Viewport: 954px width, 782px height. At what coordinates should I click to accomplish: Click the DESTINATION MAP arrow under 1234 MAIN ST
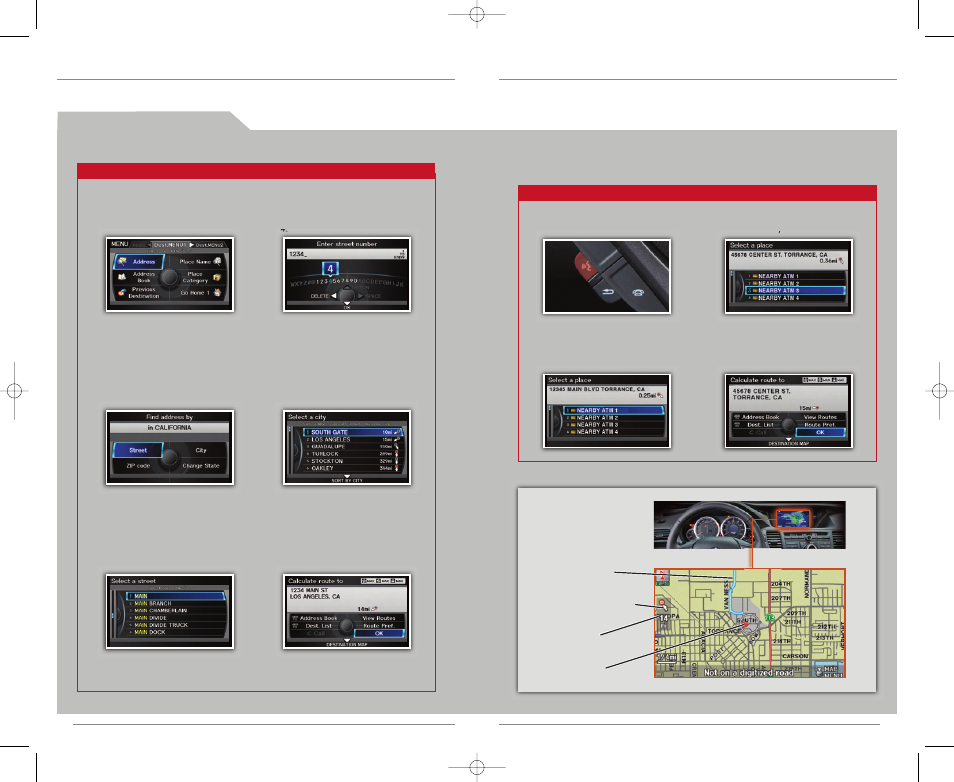coord(347,640)
